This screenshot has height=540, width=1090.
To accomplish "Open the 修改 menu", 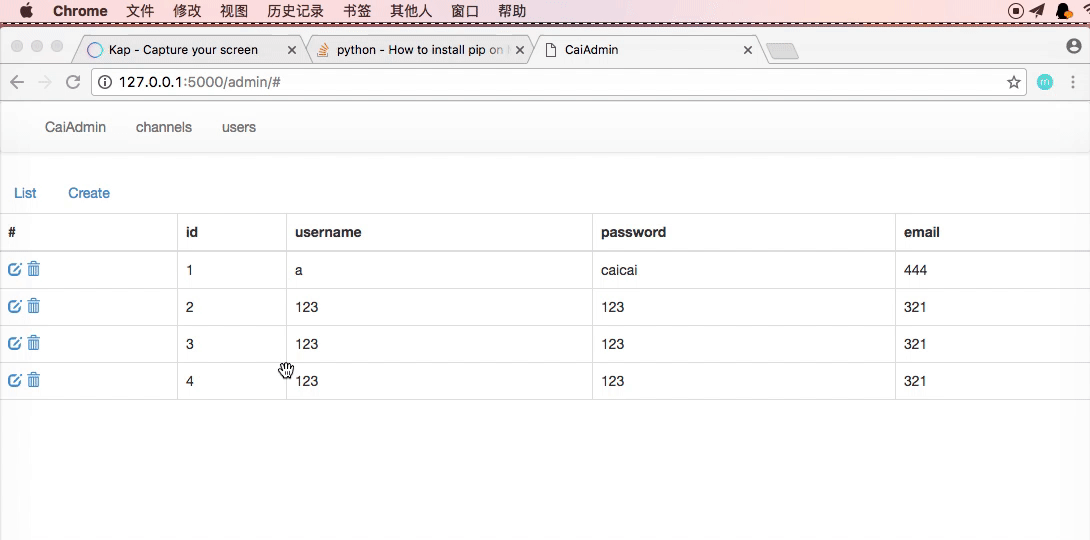I will pos(187,11).
